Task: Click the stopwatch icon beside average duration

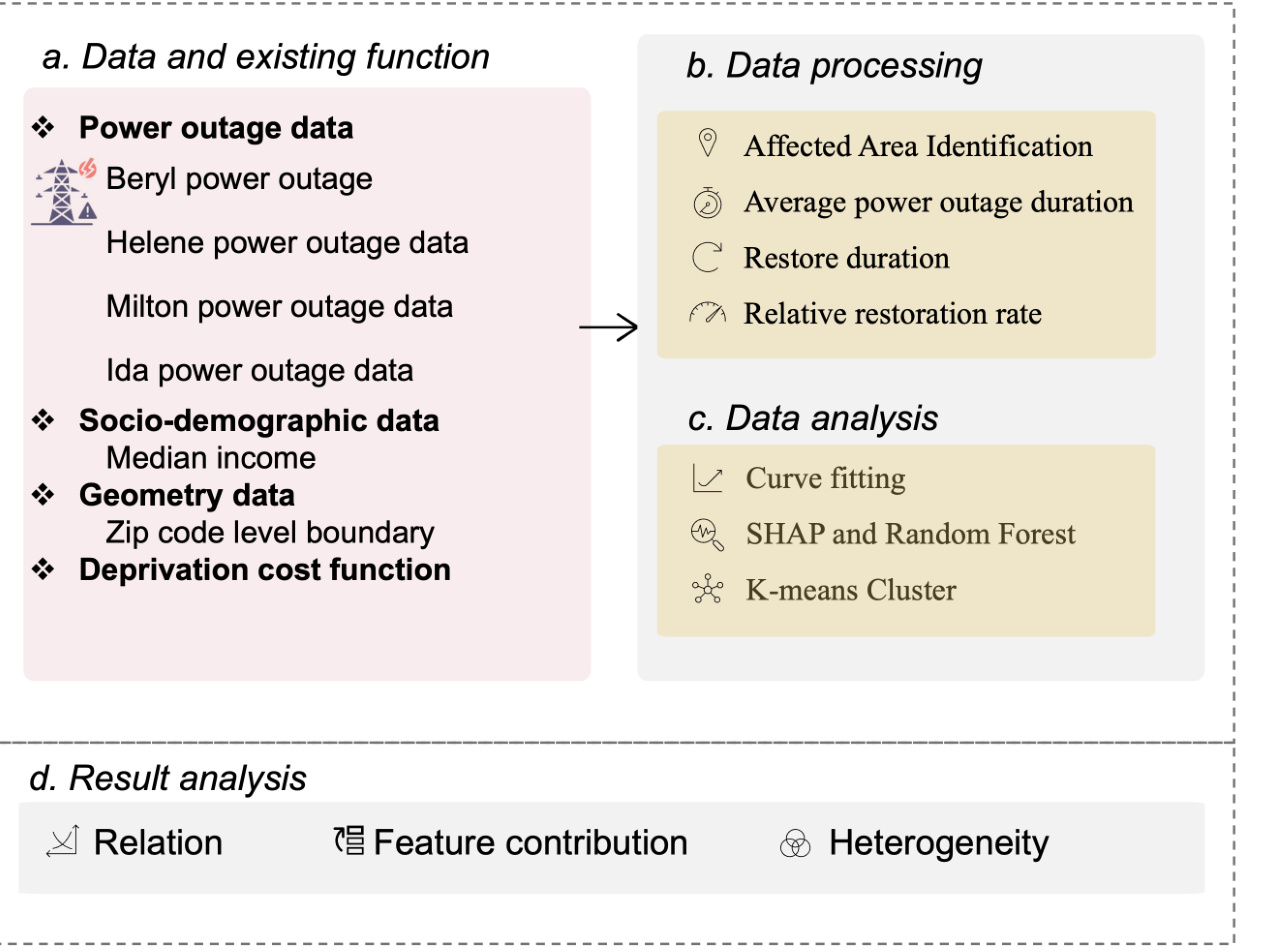Action: [x=707, y=202]
